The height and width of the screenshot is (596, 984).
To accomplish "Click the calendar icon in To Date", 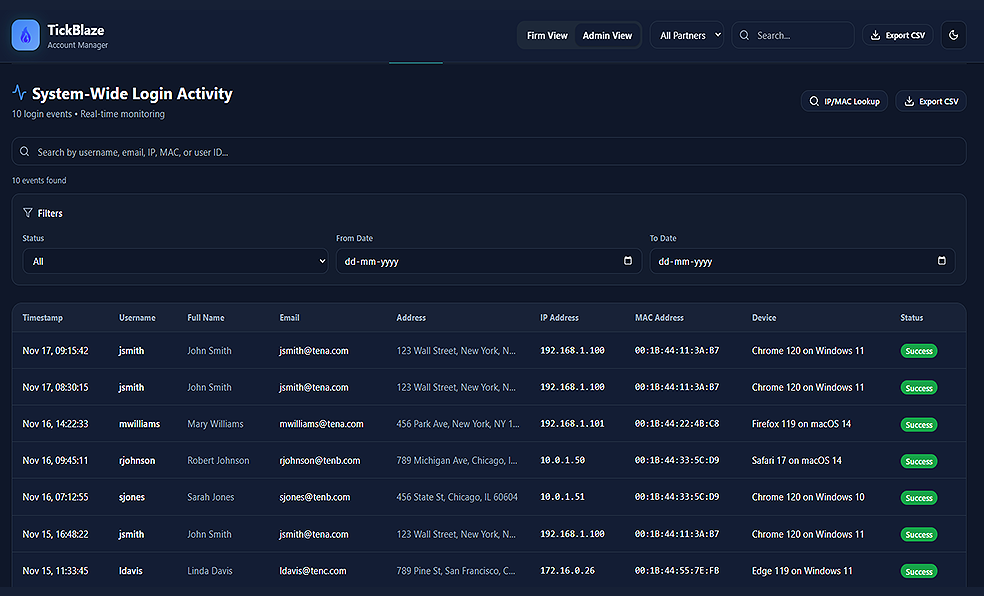I will [x=941, y=261].
